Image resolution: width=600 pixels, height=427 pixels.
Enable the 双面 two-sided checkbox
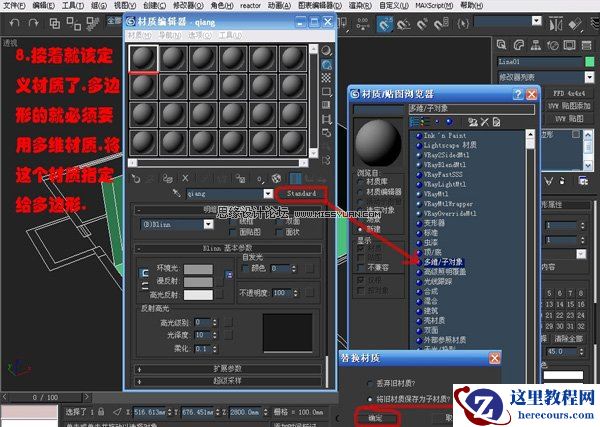pyautogui.click(x=279, y=222)
